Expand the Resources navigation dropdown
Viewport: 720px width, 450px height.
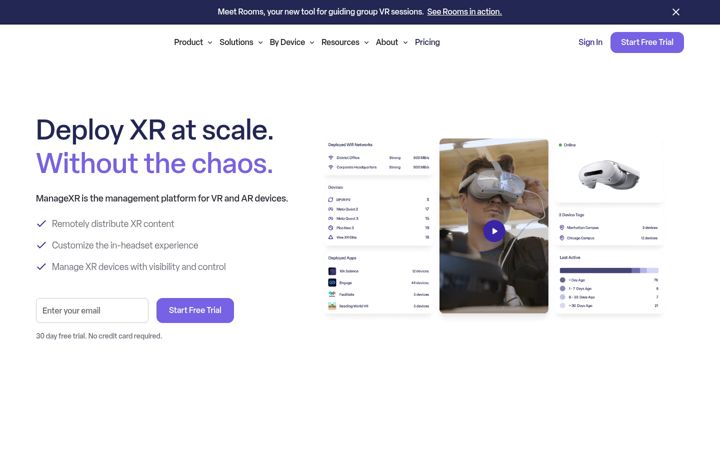click(x=345, y=42)
